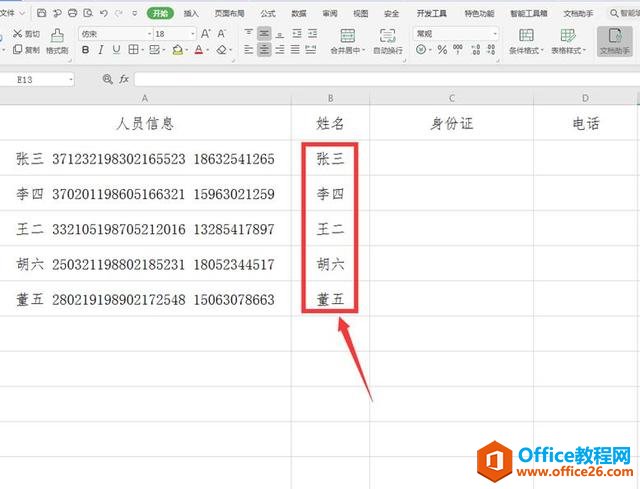Apply cell borders icon
Image resolution: width=640 pixels, height=489 pixels.
(x=133, y=50)
